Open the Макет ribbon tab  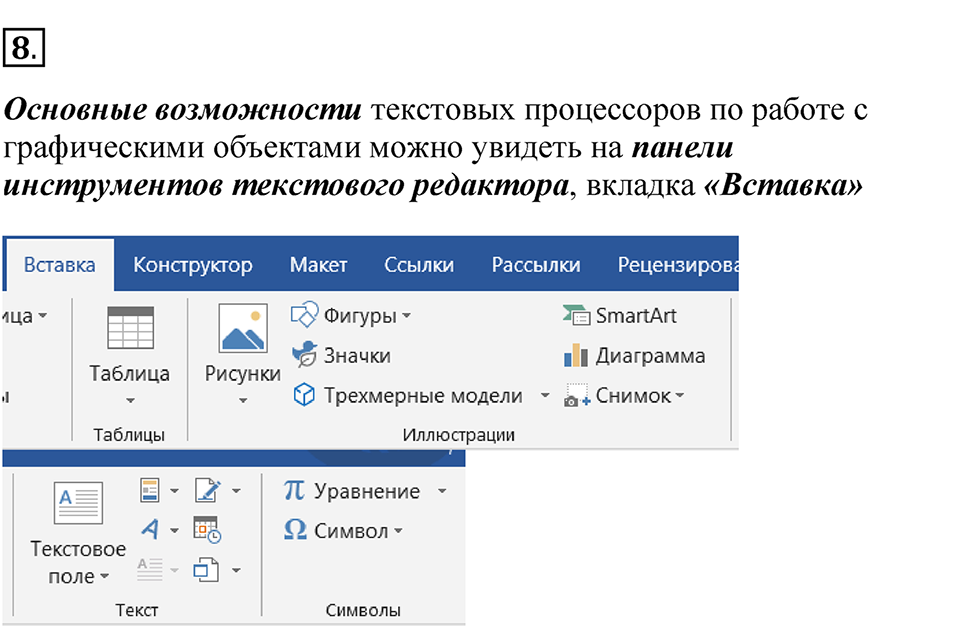point(318,265)
